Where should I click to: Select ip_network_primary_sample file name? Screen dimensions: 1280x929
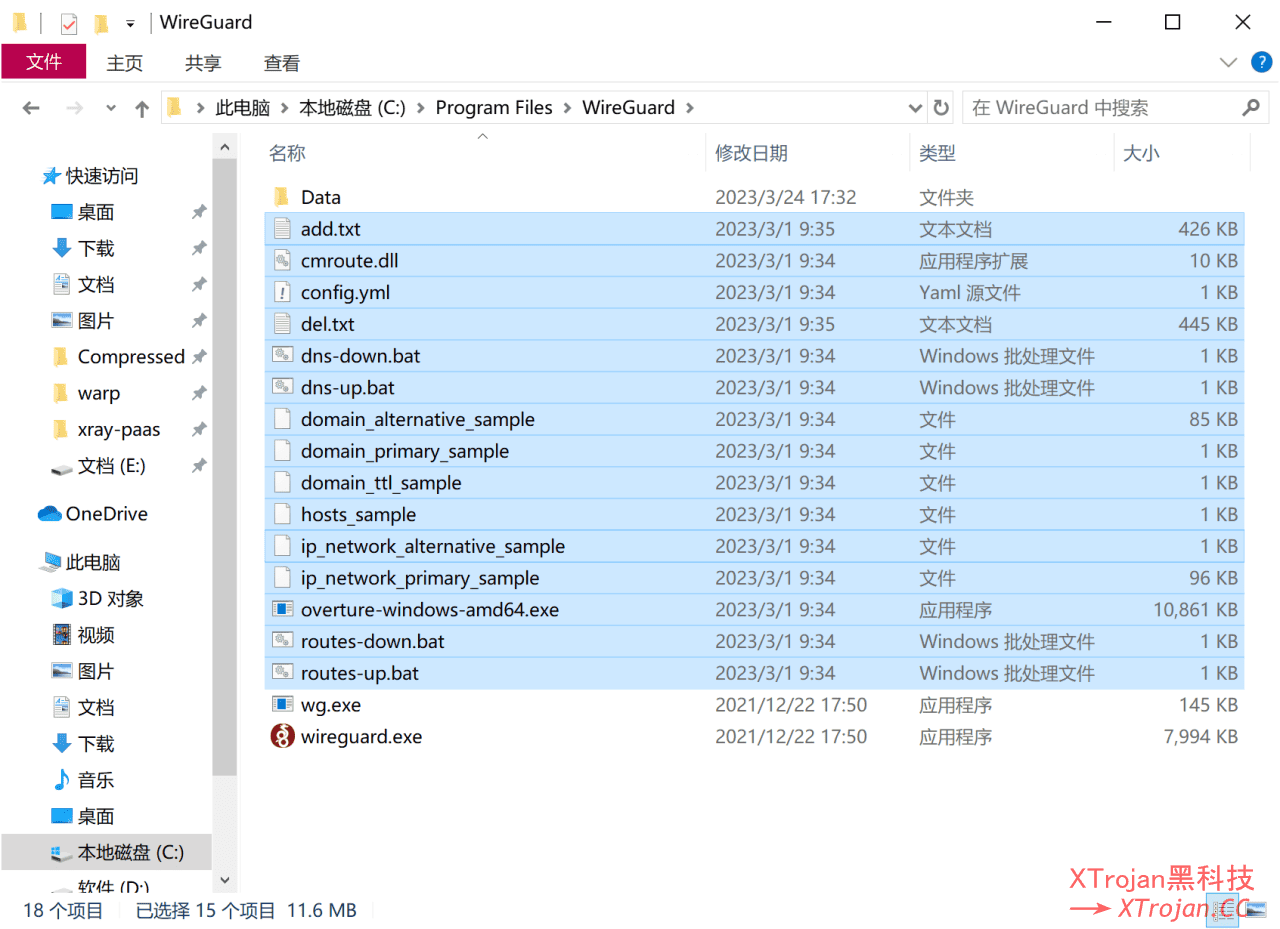420,578
